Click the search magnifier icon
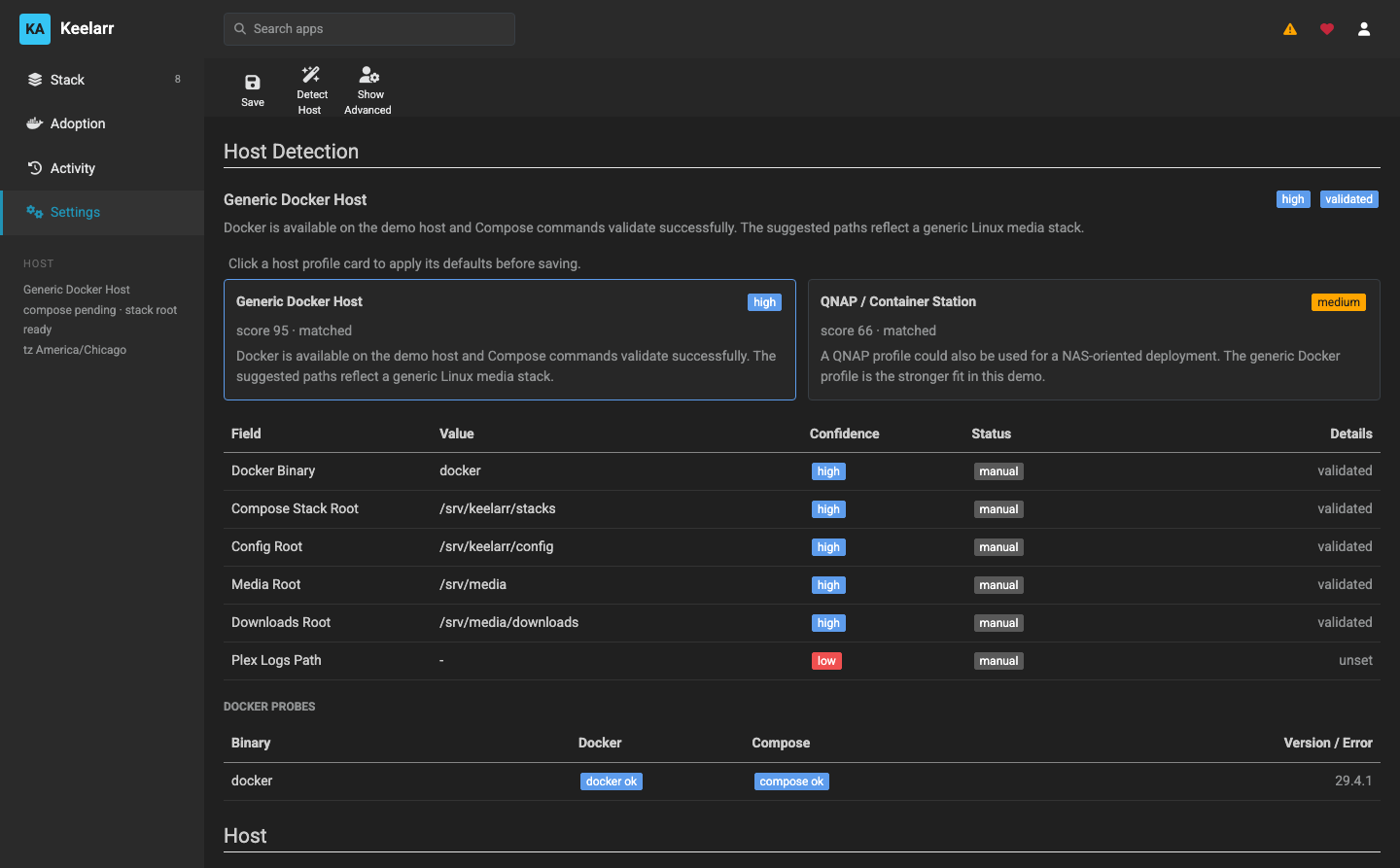Image resolution: width=1400 pixels, height=868 pixels. point(240,29)
